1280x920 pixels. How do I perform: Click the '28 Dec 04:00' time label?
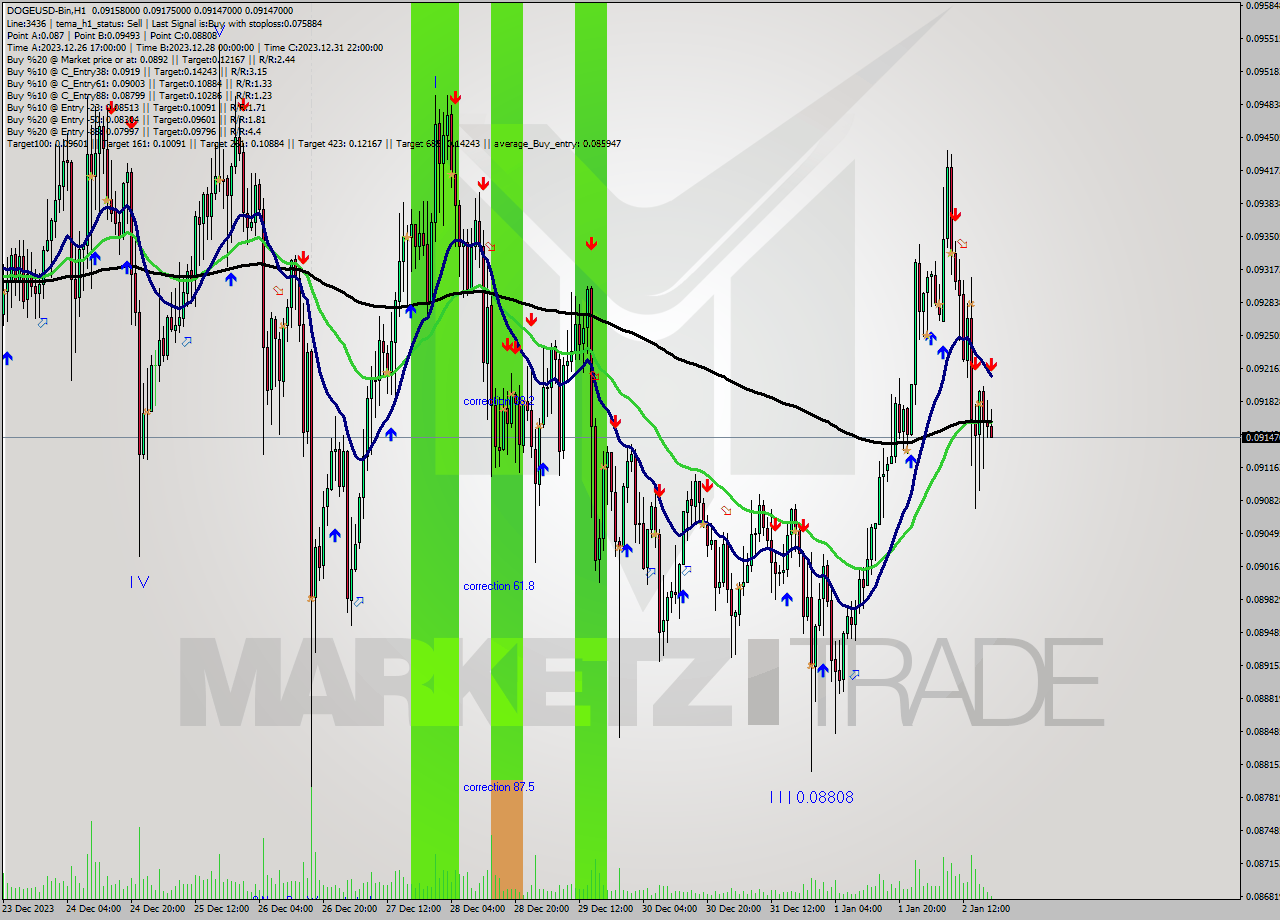click(477, 909)
